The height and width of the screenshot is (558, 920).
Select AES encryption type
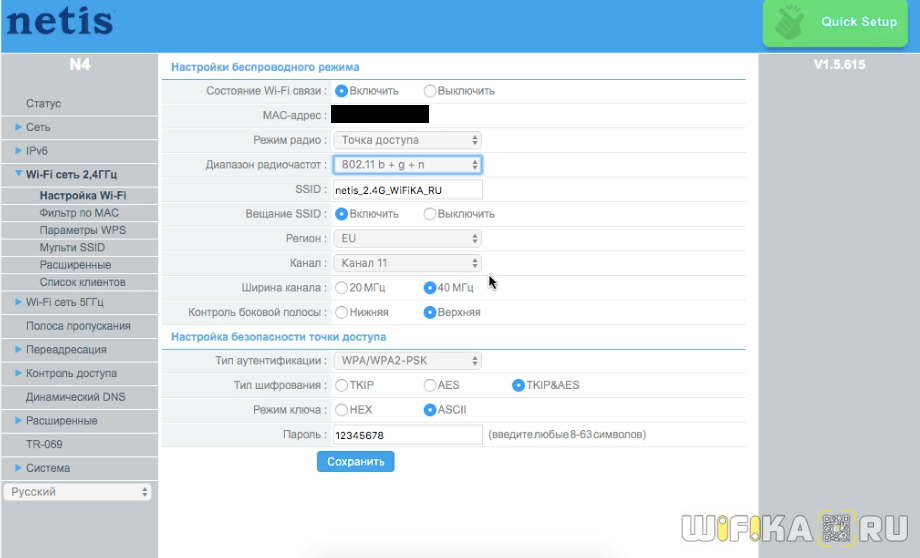pos(430,385)
